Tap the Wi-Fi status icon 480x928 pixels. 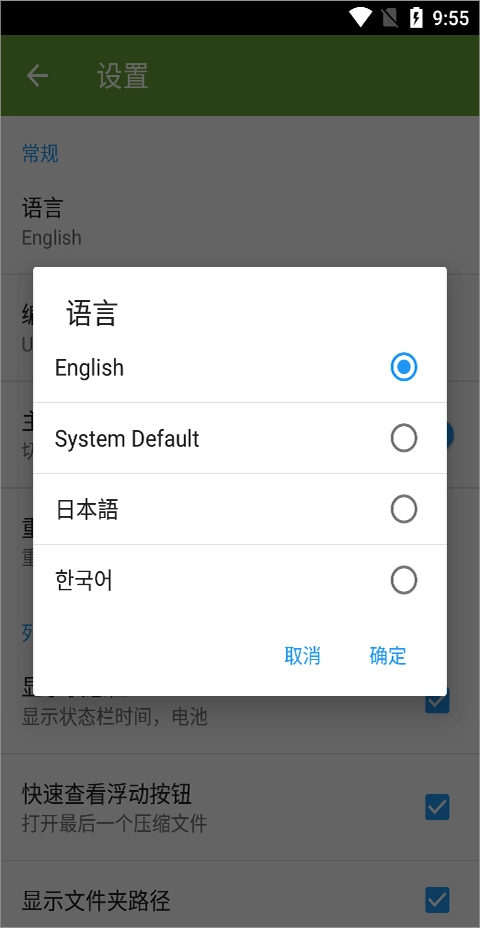[360, 18]
